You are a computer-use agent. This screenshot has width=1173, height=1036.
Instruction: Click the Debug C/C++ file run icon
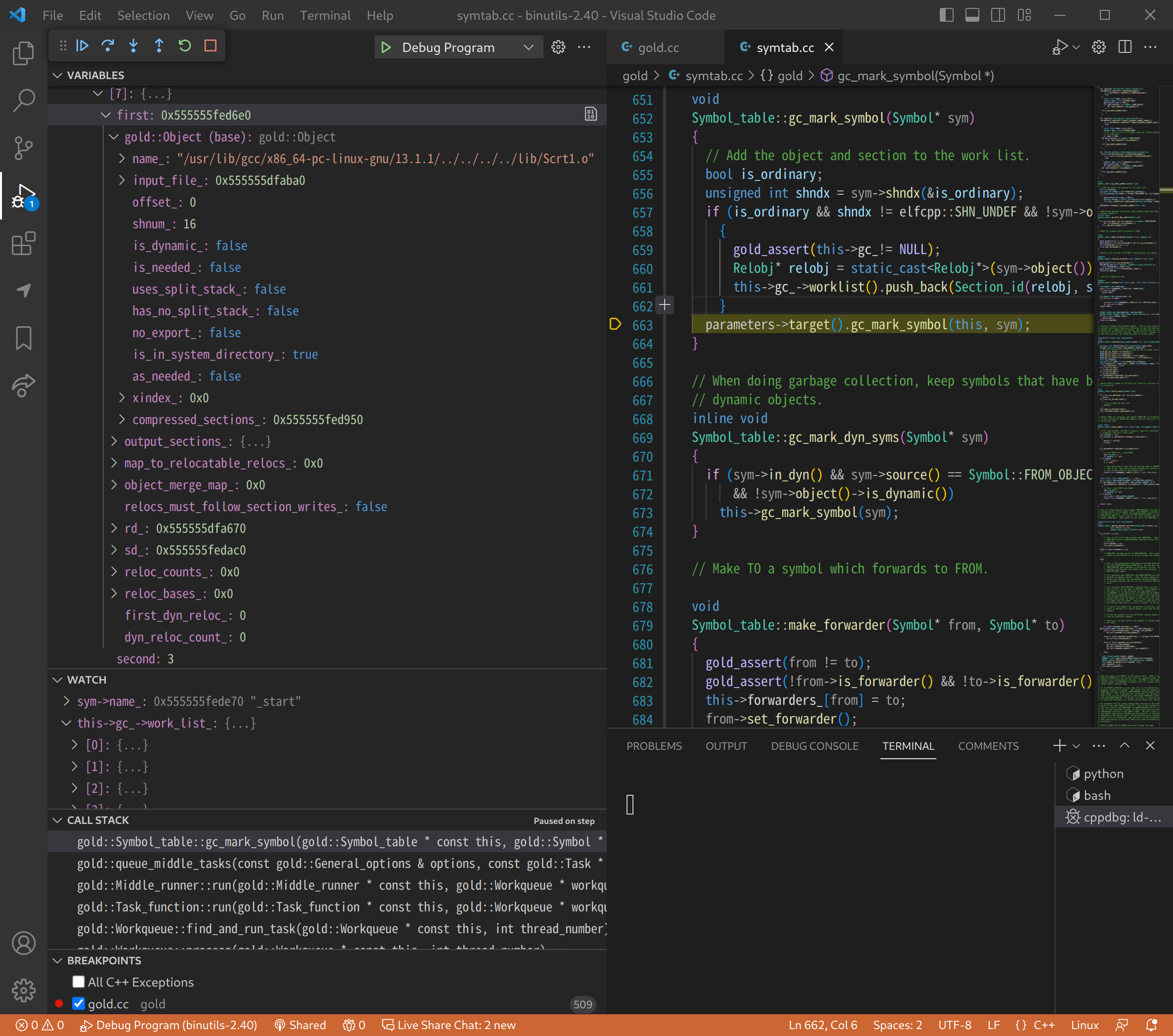[1059, 47]
